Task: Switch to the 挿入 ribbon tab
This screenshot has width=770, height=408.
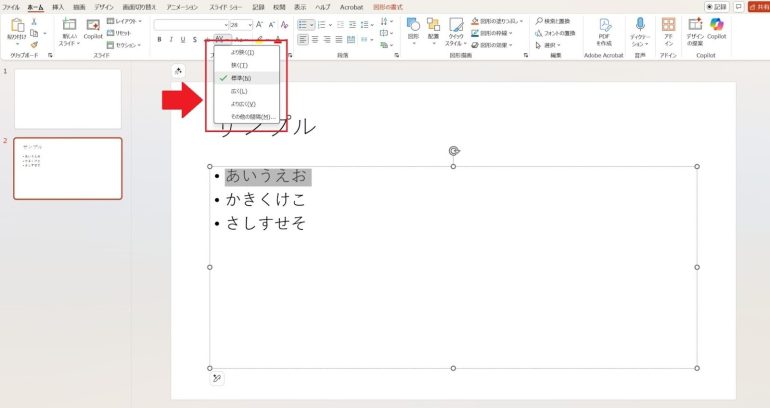Action: coord(58,6)
